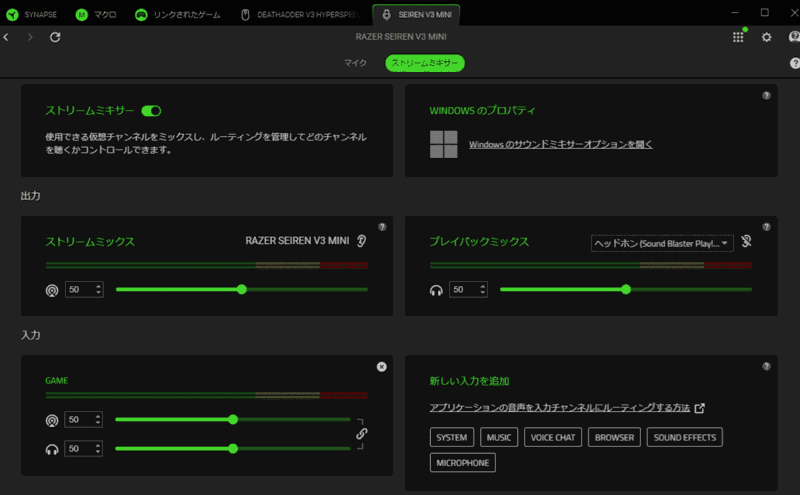The image size is (800, 495).
Task: Click help icon in プレイバックミックス panel
Action: (x=766, y=227)
